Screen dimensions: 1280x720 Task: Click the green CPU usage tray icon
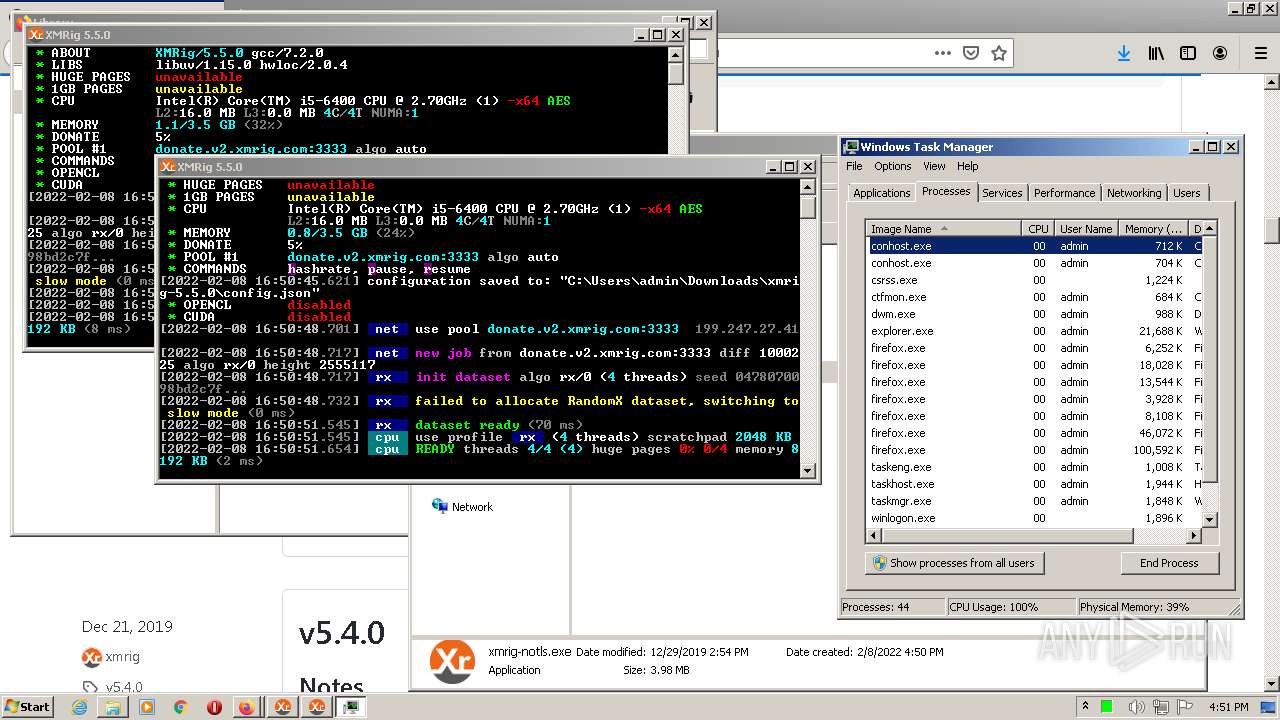click(x=1107, y=707)
